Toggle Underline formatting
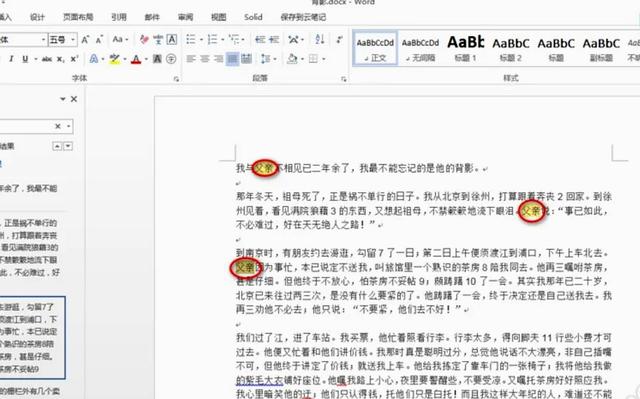Viewport: 640px width, 399px height. click(25, 59)
